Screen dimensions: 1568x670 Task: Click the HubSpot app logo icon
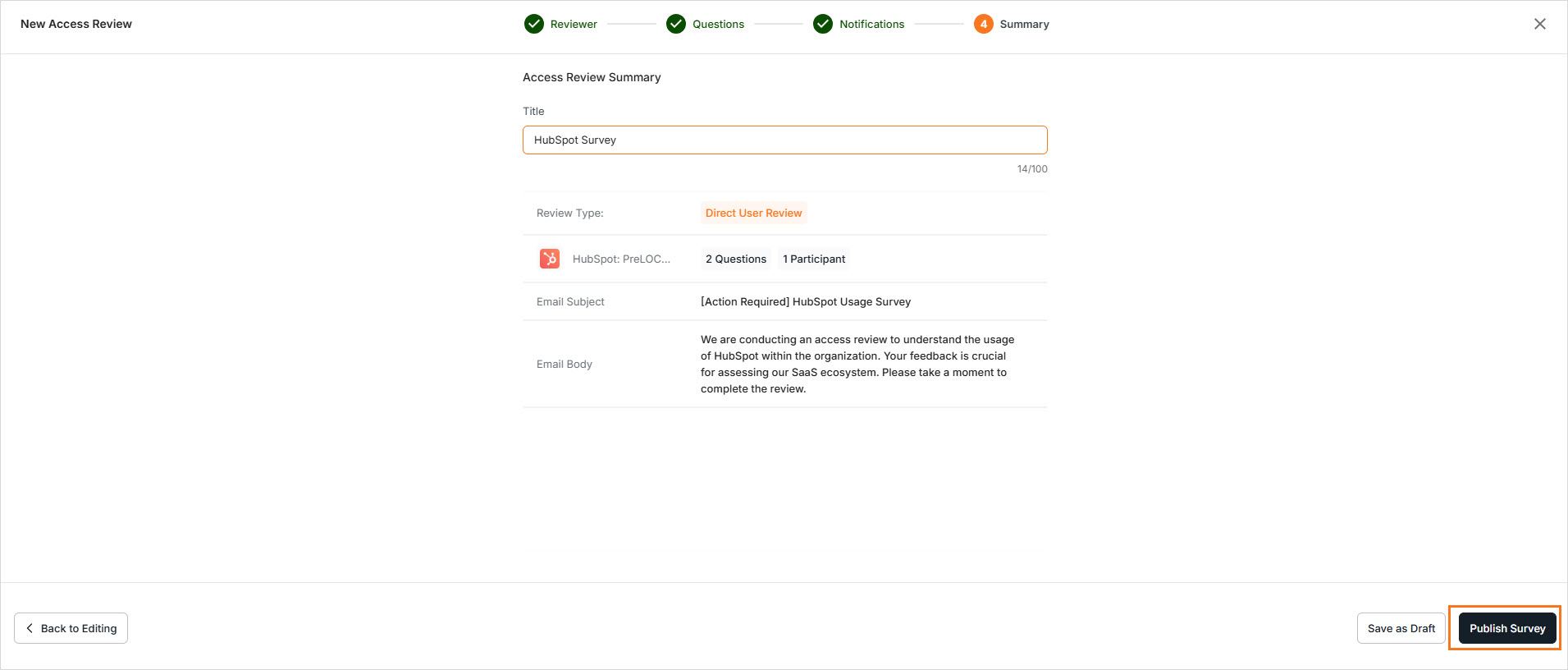[x=550, y=259]
